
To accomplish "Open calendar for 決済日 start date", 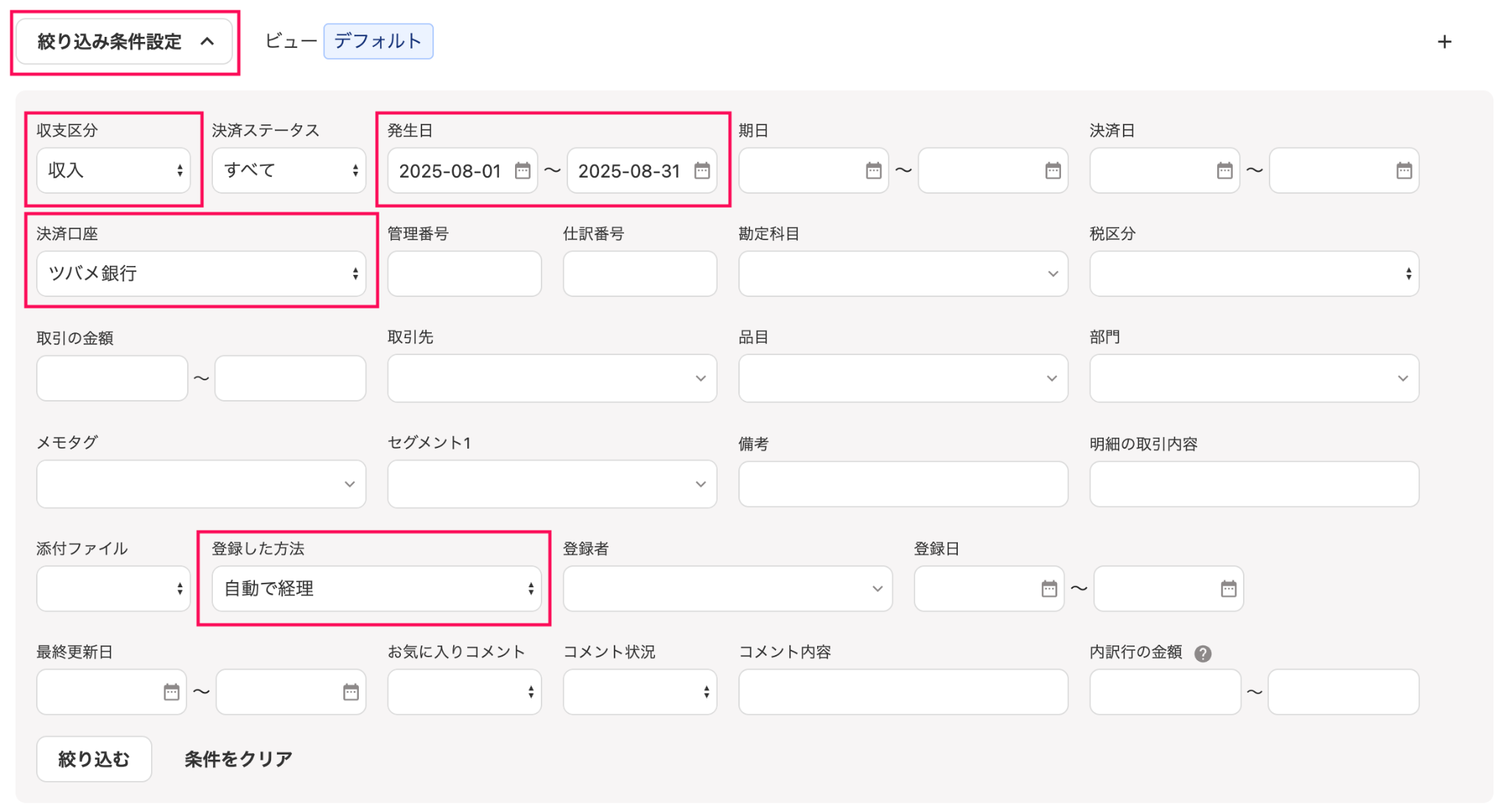I will pyautogui.click(x=1225, y=171).
